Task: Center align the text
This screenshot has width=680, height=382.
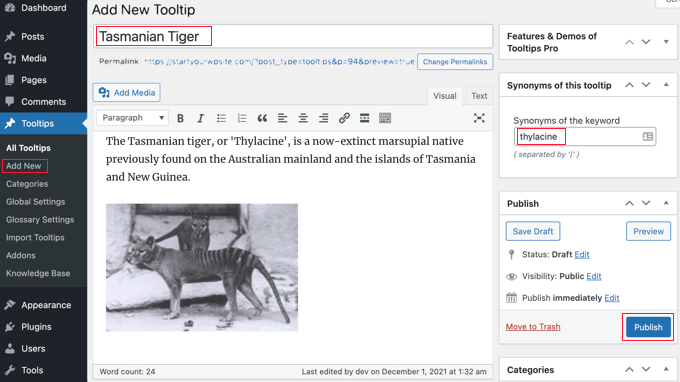Action: click(303, 118)
